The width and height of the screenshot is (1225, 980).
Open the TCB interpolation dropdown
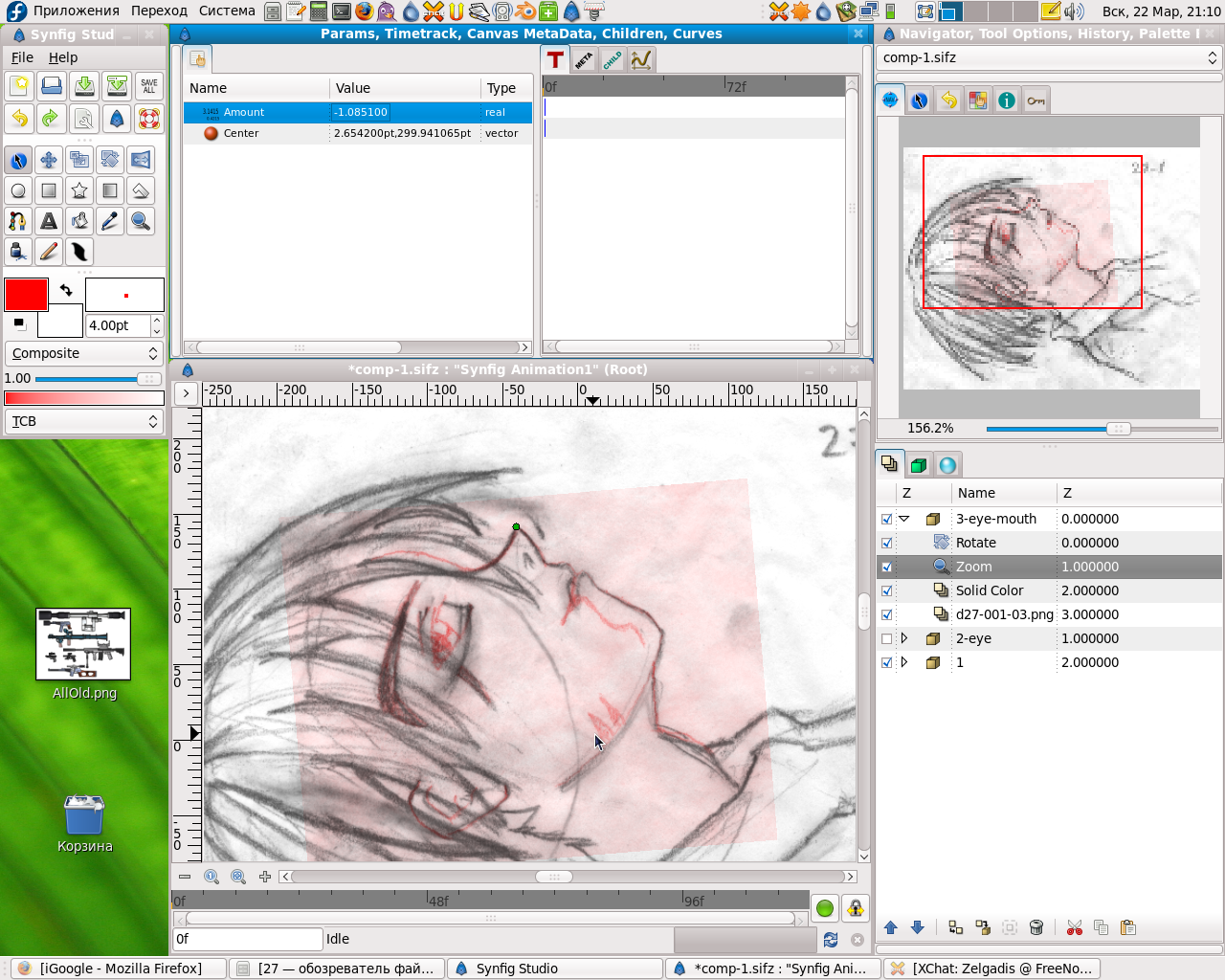click(84, 421)
